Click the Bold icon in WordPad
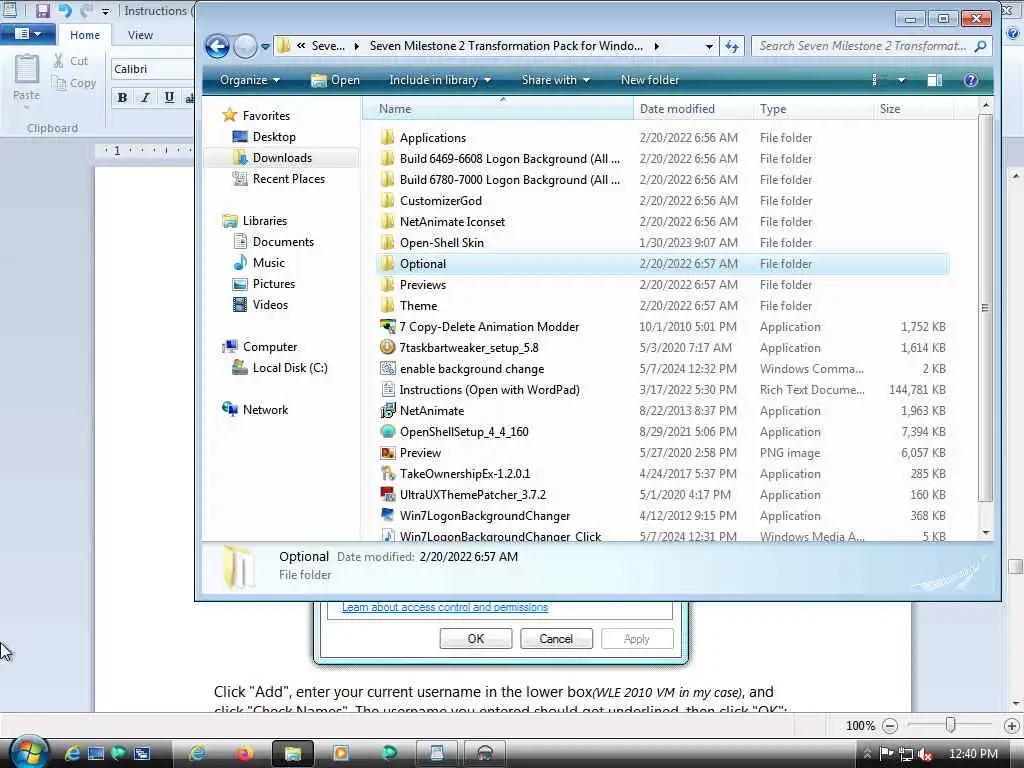The image size is (1024, 768). pos(122,98)
